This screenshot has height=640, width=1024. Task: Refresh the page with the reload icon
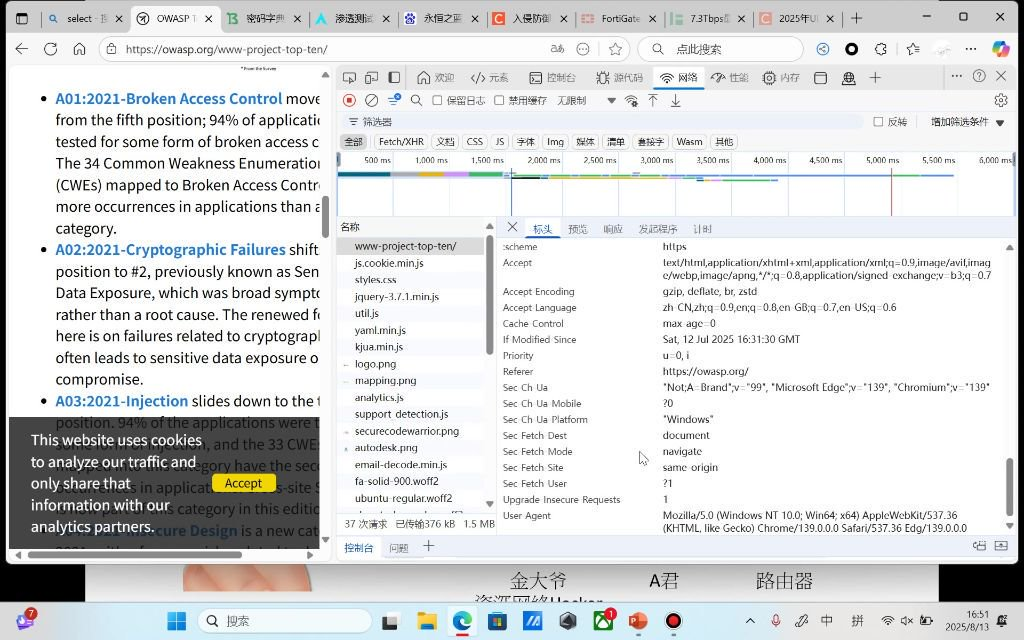pos(50,49)
